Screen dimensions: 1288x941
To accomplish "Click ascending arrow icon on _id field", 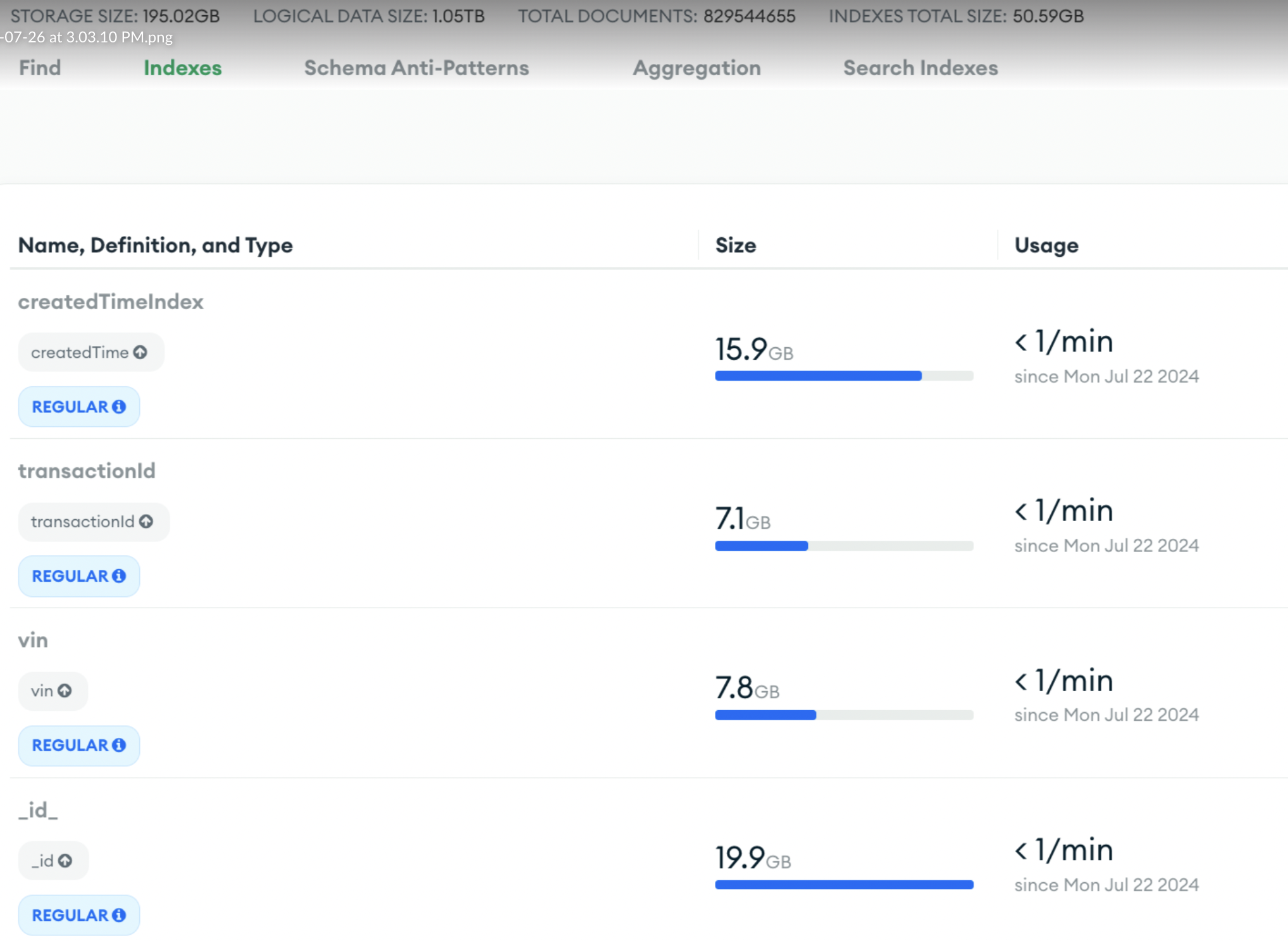I will click(x=65, y=861).
